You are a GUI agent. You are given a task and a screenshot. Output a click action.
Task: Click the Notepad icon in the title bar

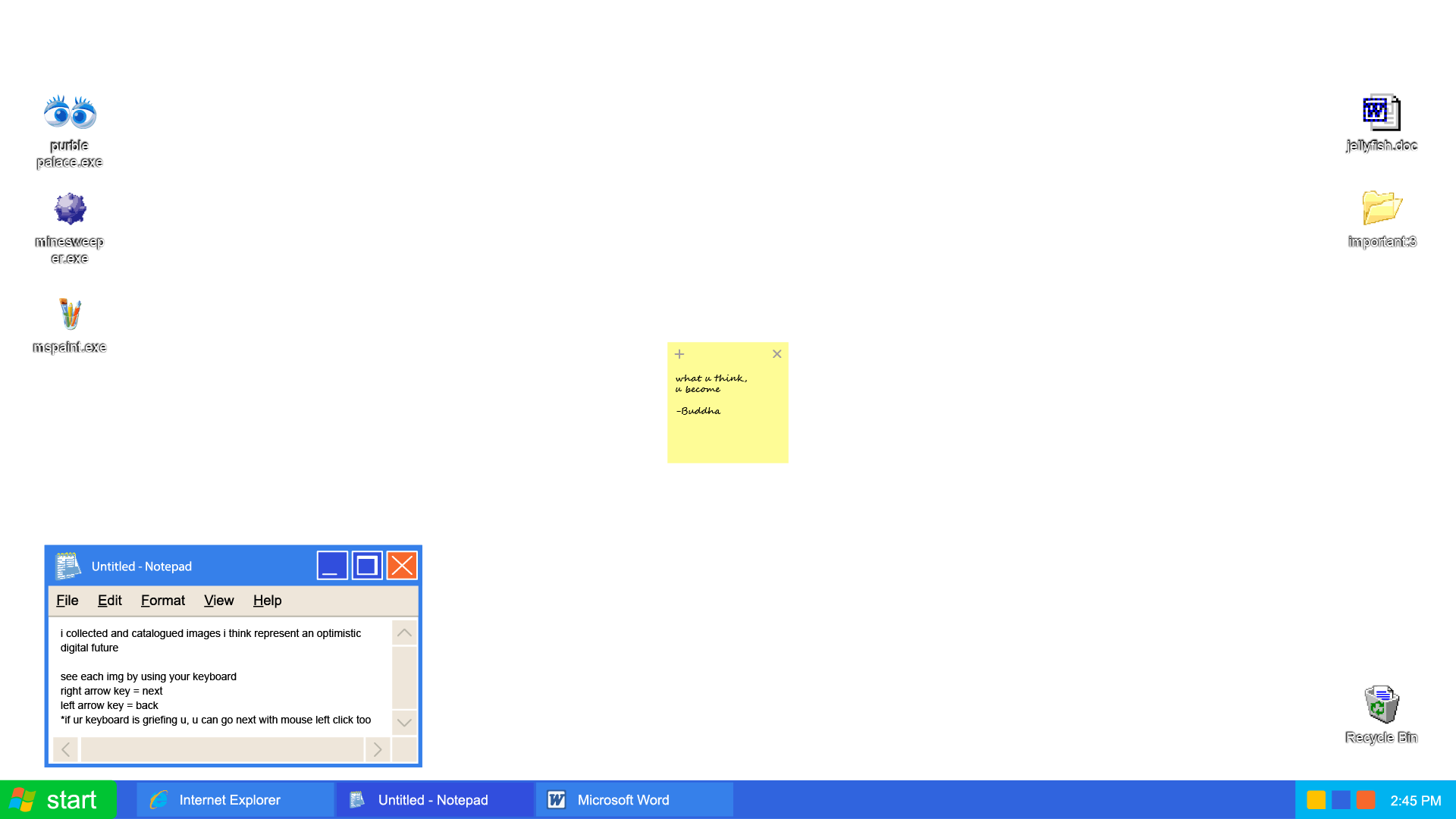tap(68, 566)
